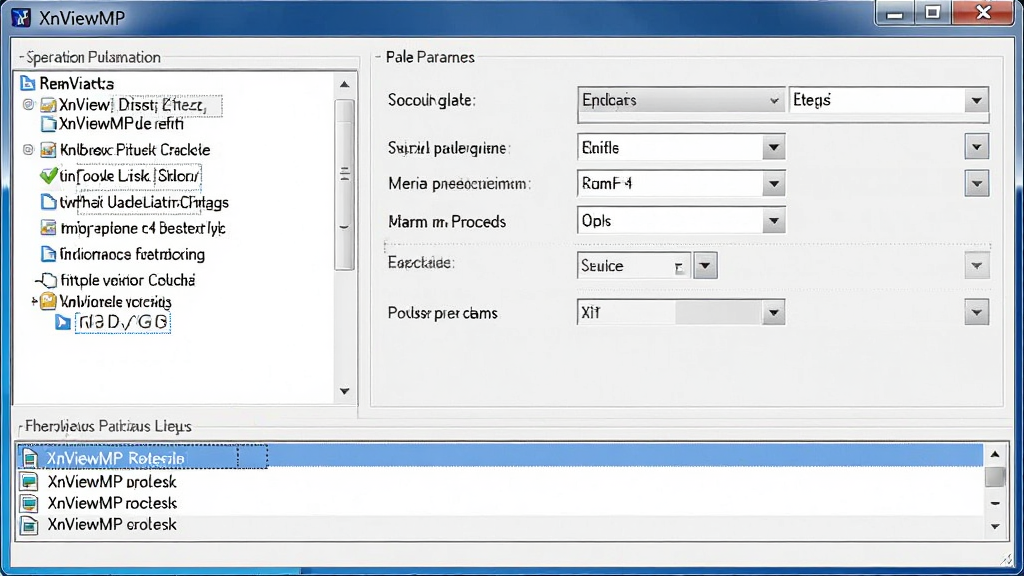Click the icon beside XnViewMP prolesk

(29, 482)
